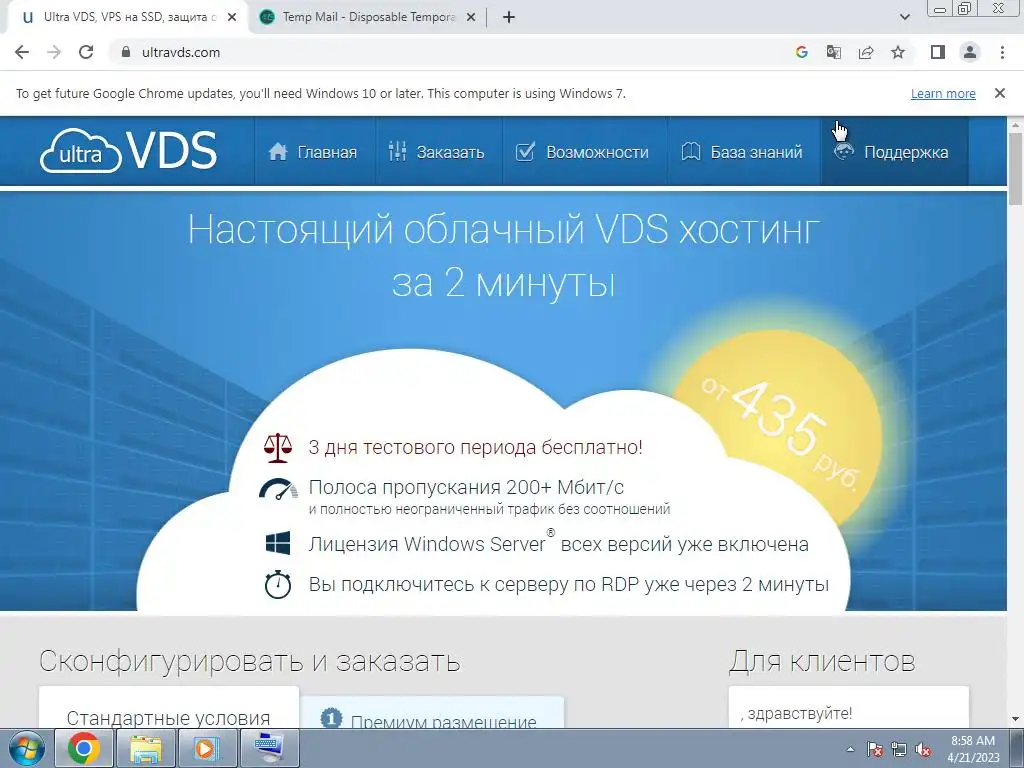
Task: Click the Action Center flag icon
Action: [x=875, y=749]
